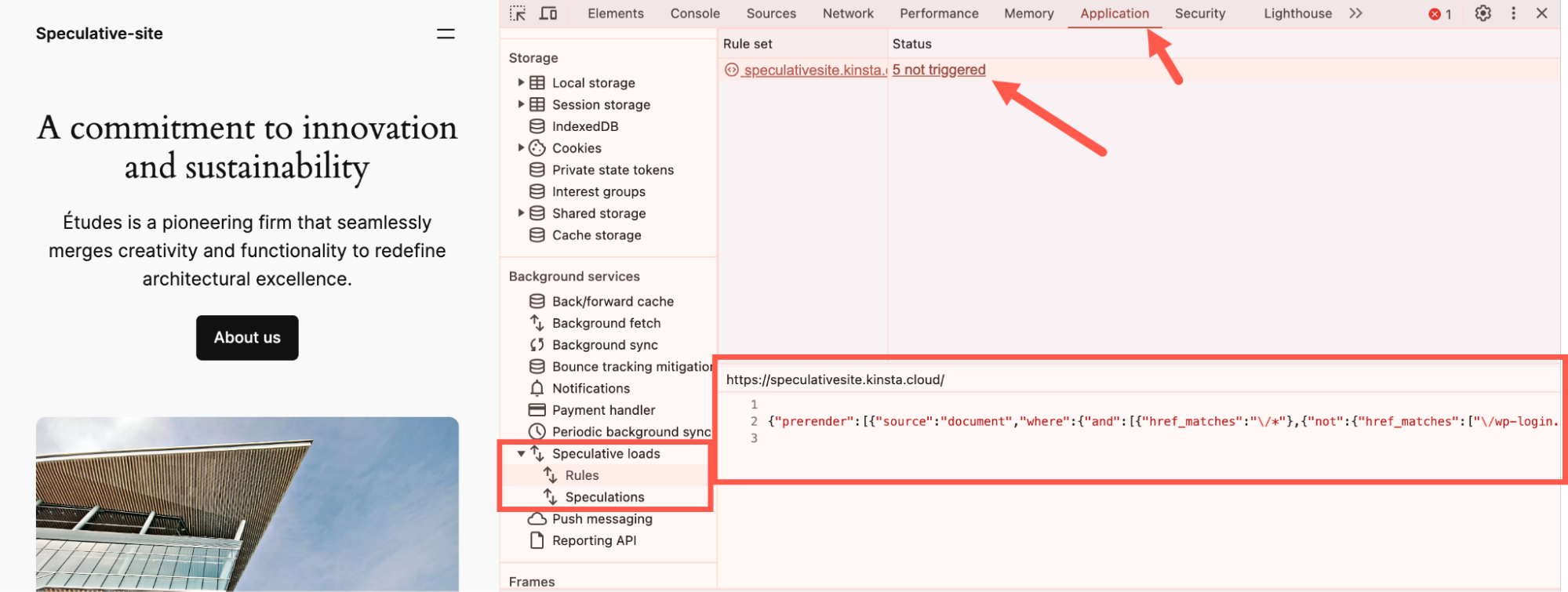1568x592 pixels.
Task: Click the Bounce tracking mitigation icon
Action: (x=537, y=366)
